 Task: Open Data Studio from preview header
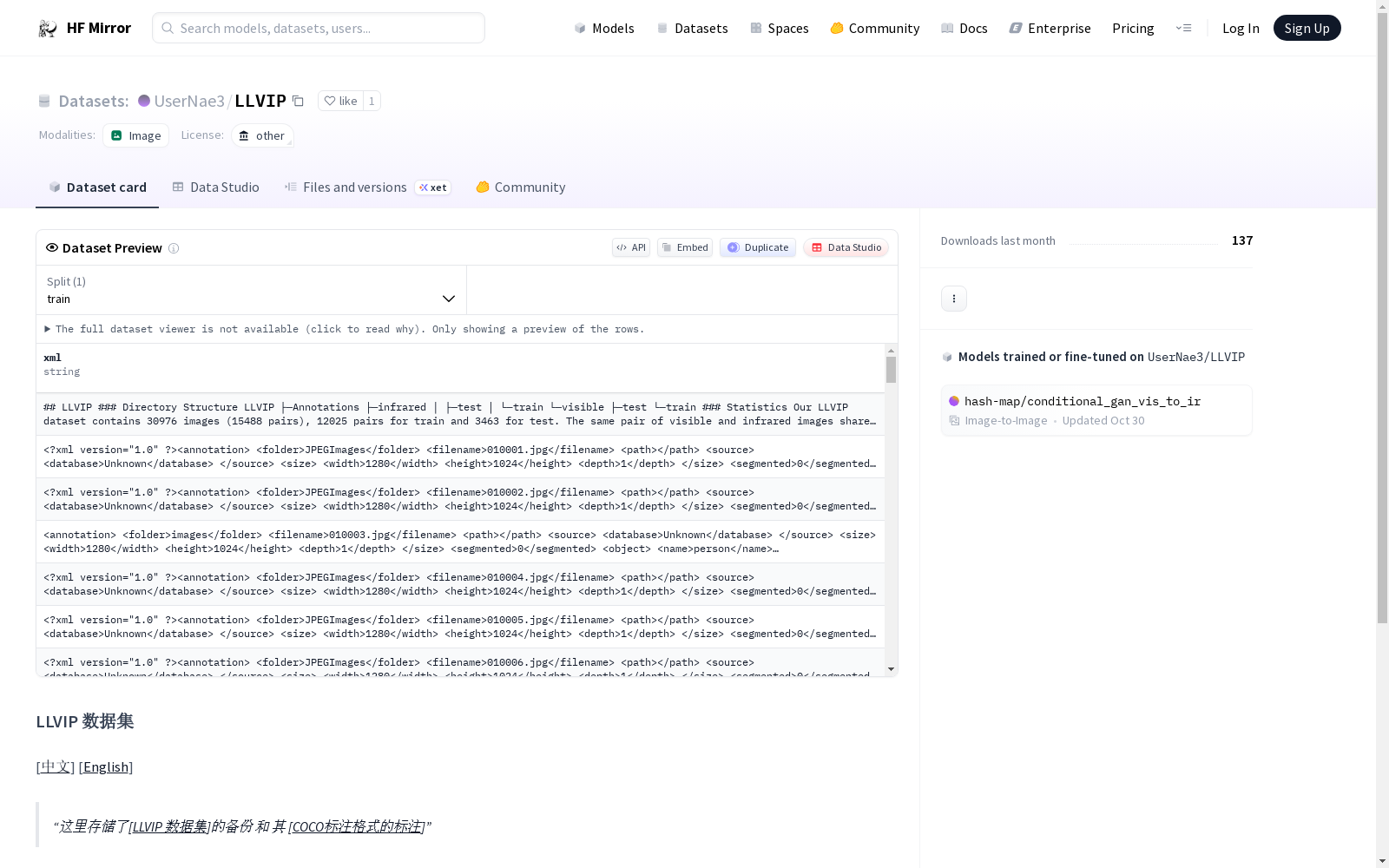(846, 247)
